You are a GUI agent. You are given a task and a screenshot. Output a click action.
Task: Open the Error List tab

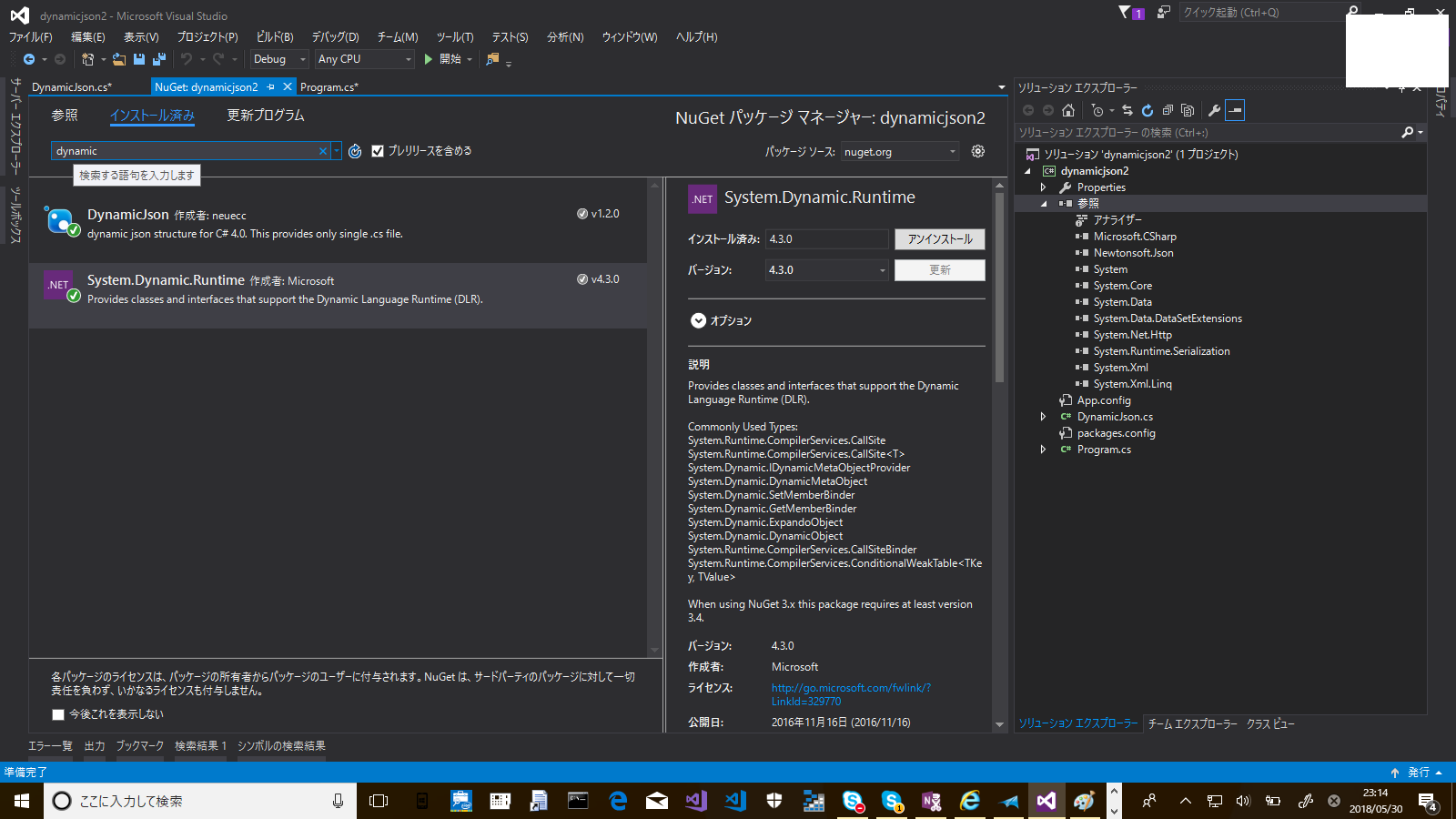coord(50,746)
